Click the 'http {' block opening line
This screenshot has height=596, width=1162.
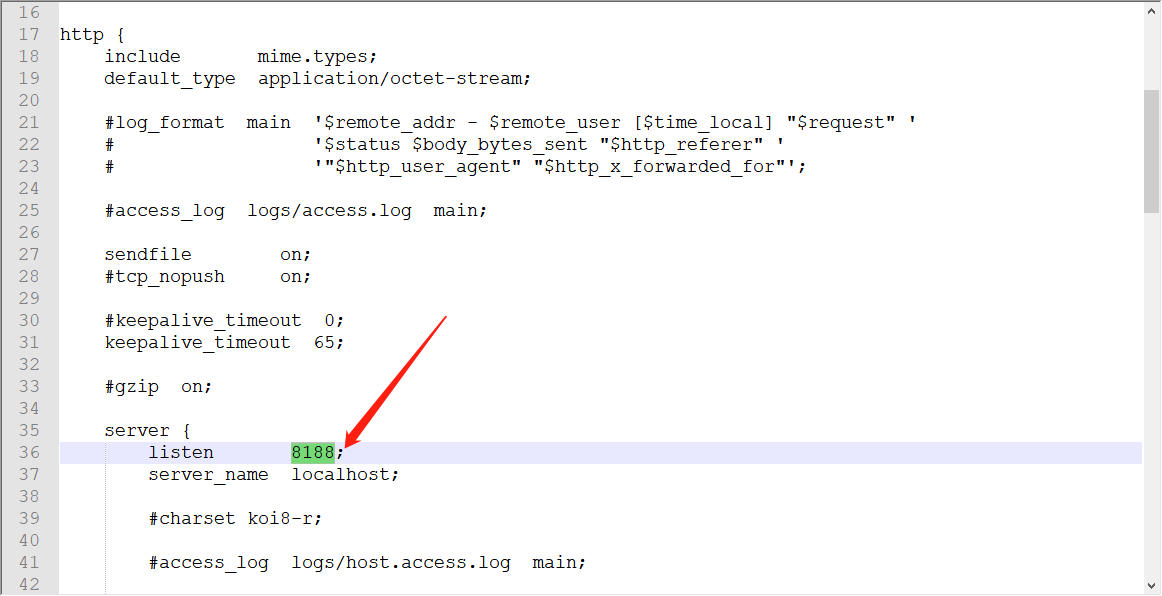point(92,35)
